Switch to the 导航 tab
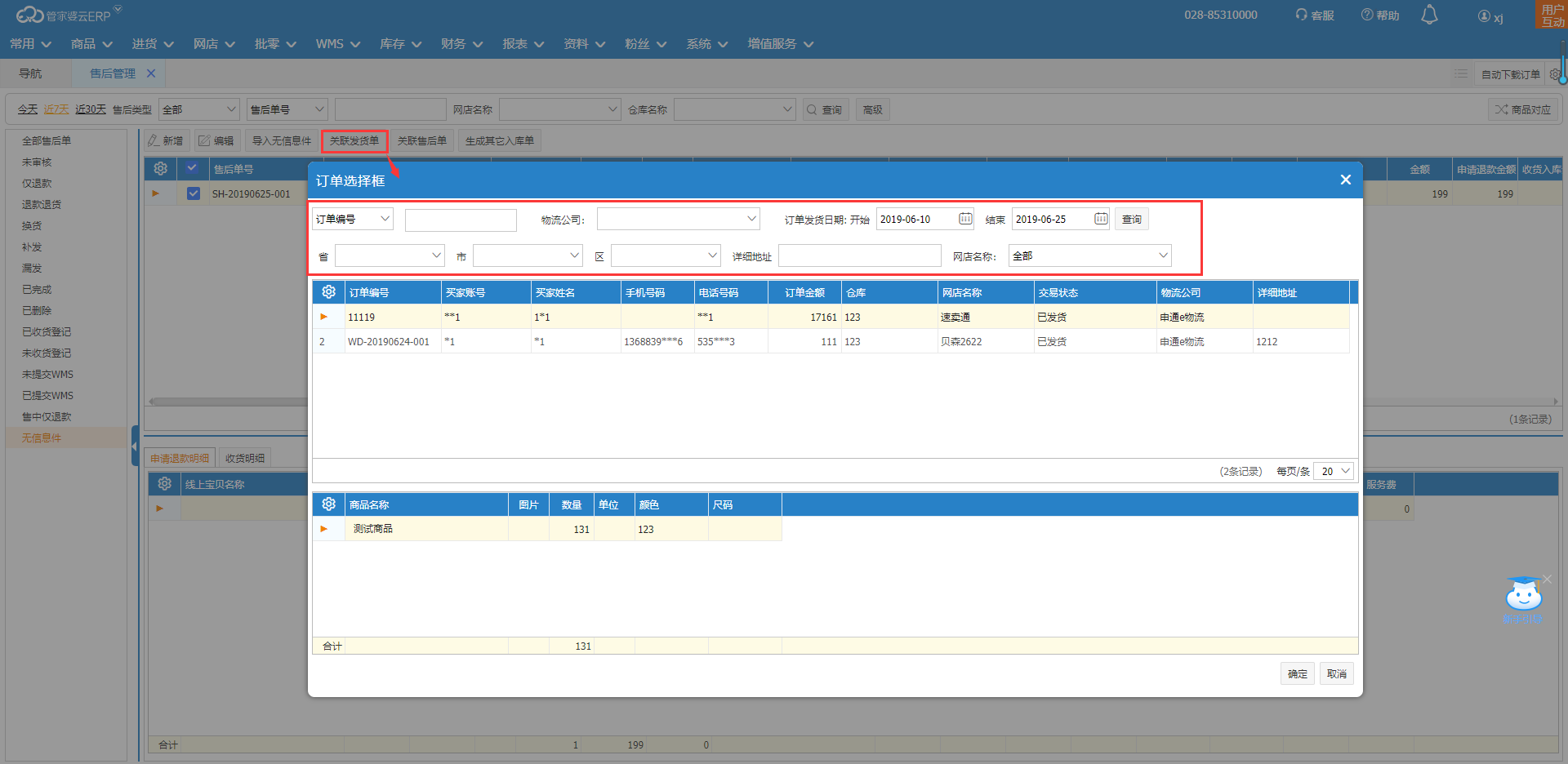Image resolution: width=1568 pixels, height=764 pixels. coord(30,73)
